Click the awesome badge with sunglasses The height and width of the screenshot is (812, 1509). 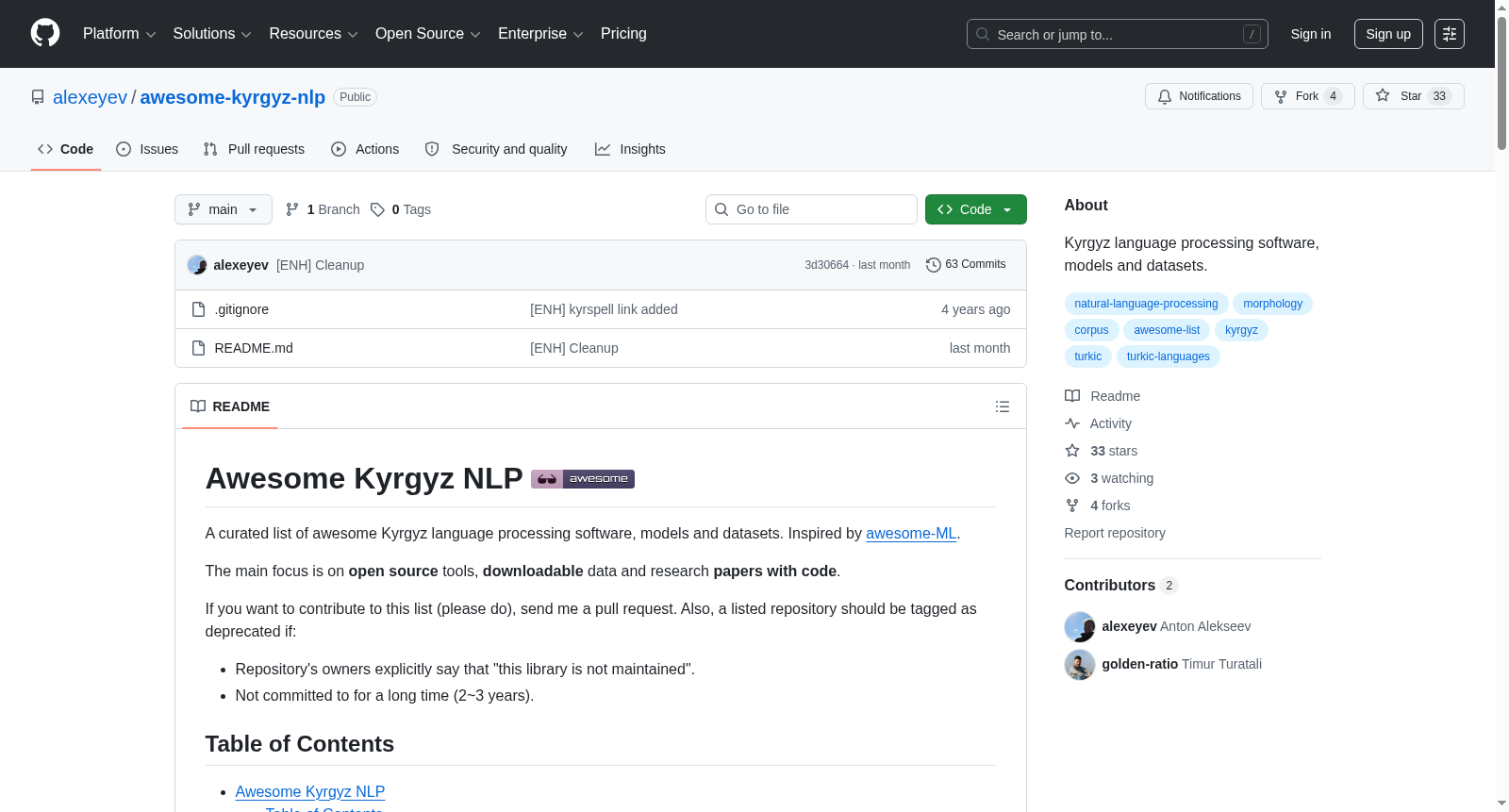(583, 479)
